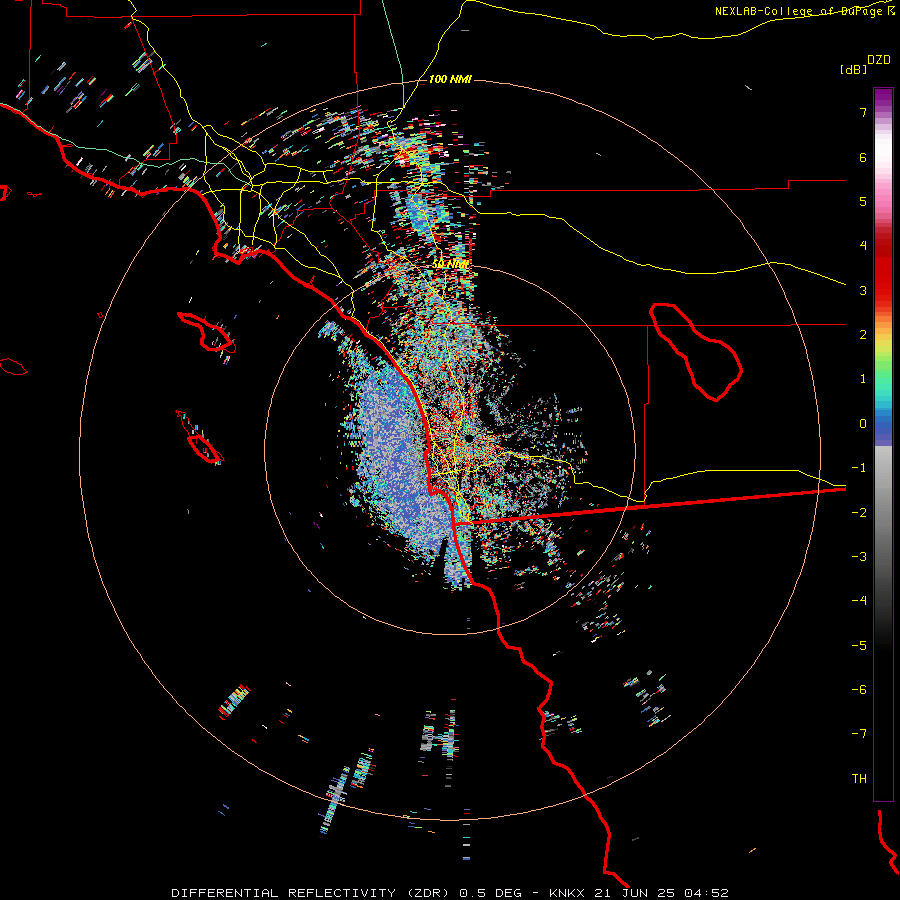Click the Differential Reflectivity caption at the bottom
Screen dimensions: 900x900
click(449, 893)
